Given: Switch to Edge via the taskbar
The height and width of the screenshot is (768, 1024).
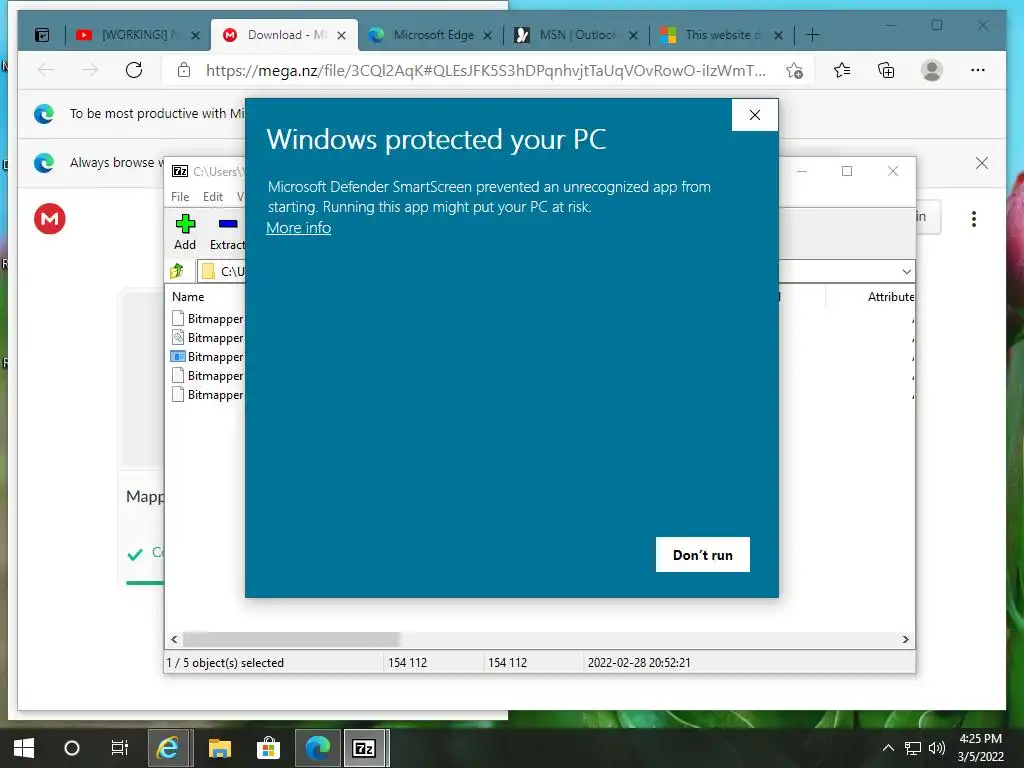Looking at the screenshot, I should [318, 748].
